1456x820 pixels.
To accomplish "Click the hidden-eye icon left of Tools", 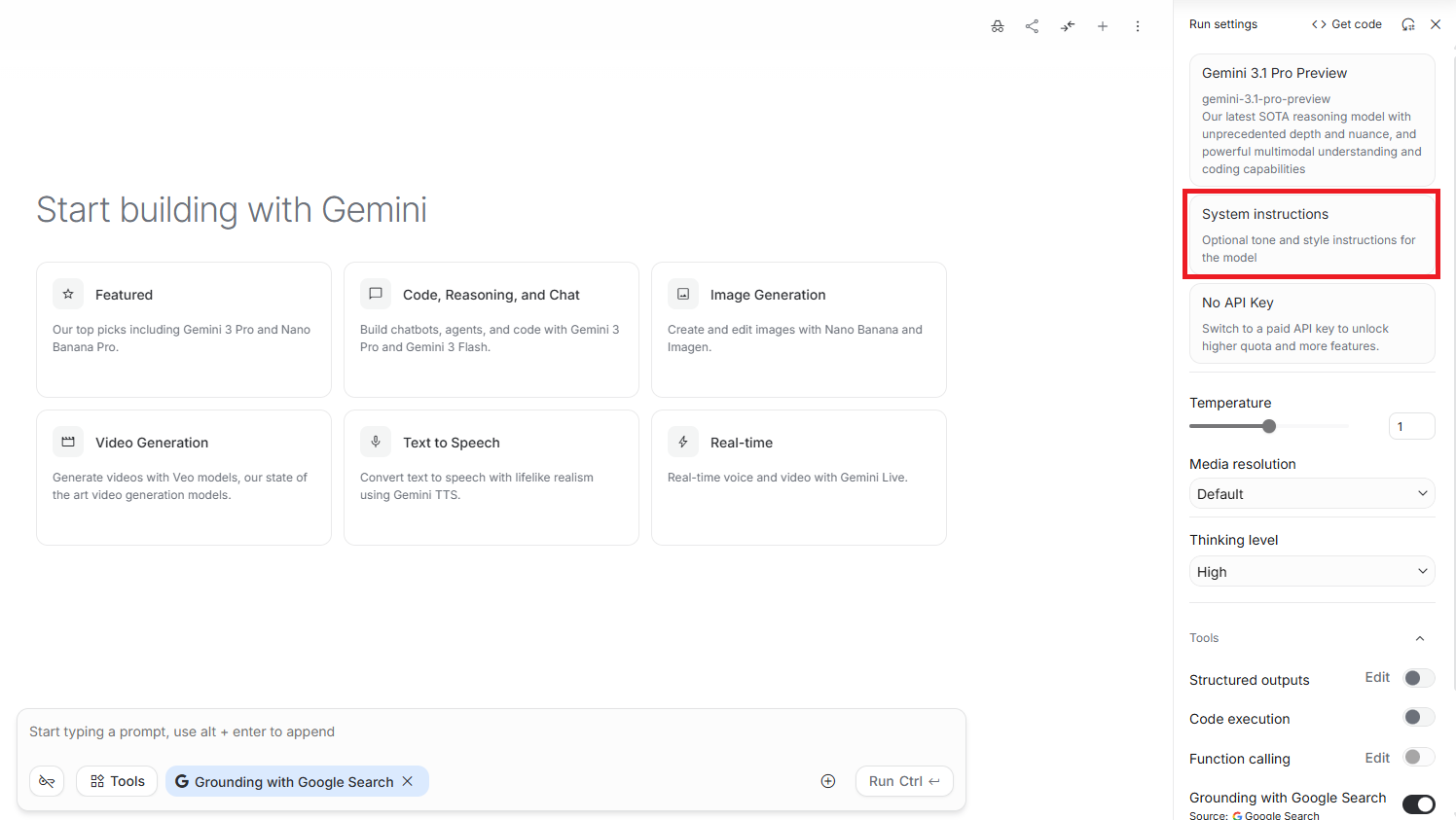I will (x=47, y=781).
